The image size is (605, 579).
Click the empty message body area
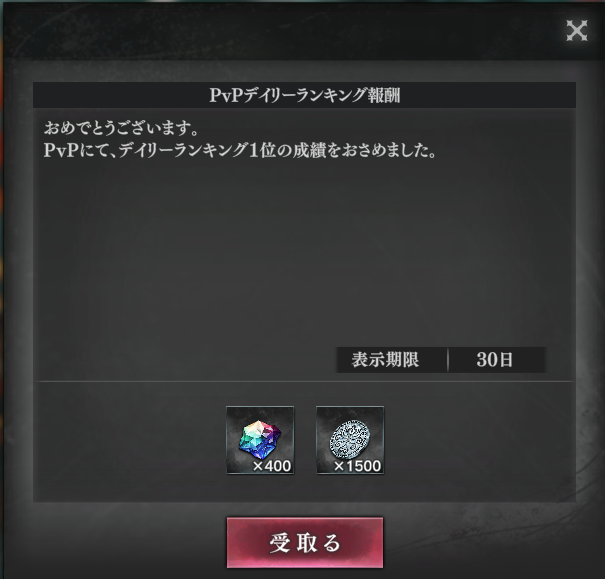click(304, 251)
